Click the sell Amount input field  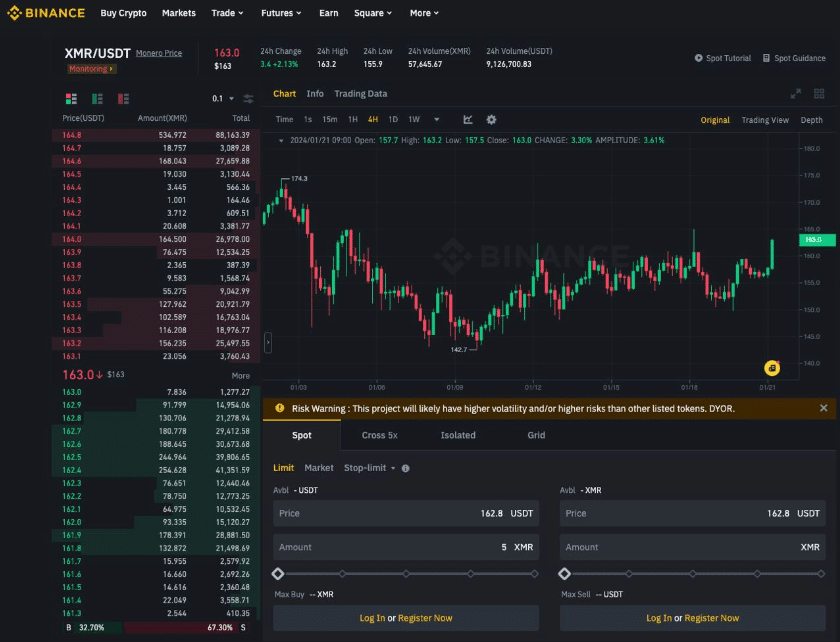(693, 547)
